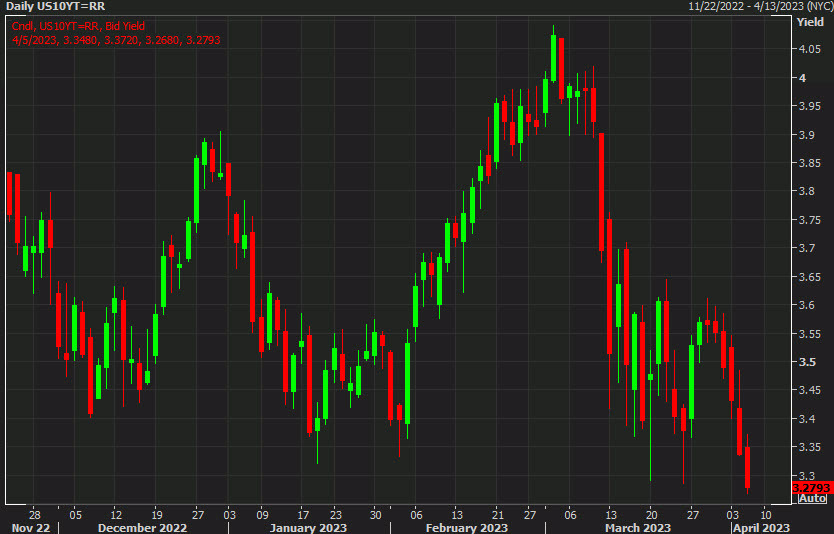Click the 3.45 yield axis label
This screenshot has height=534, width=834.
pos(810,390)
